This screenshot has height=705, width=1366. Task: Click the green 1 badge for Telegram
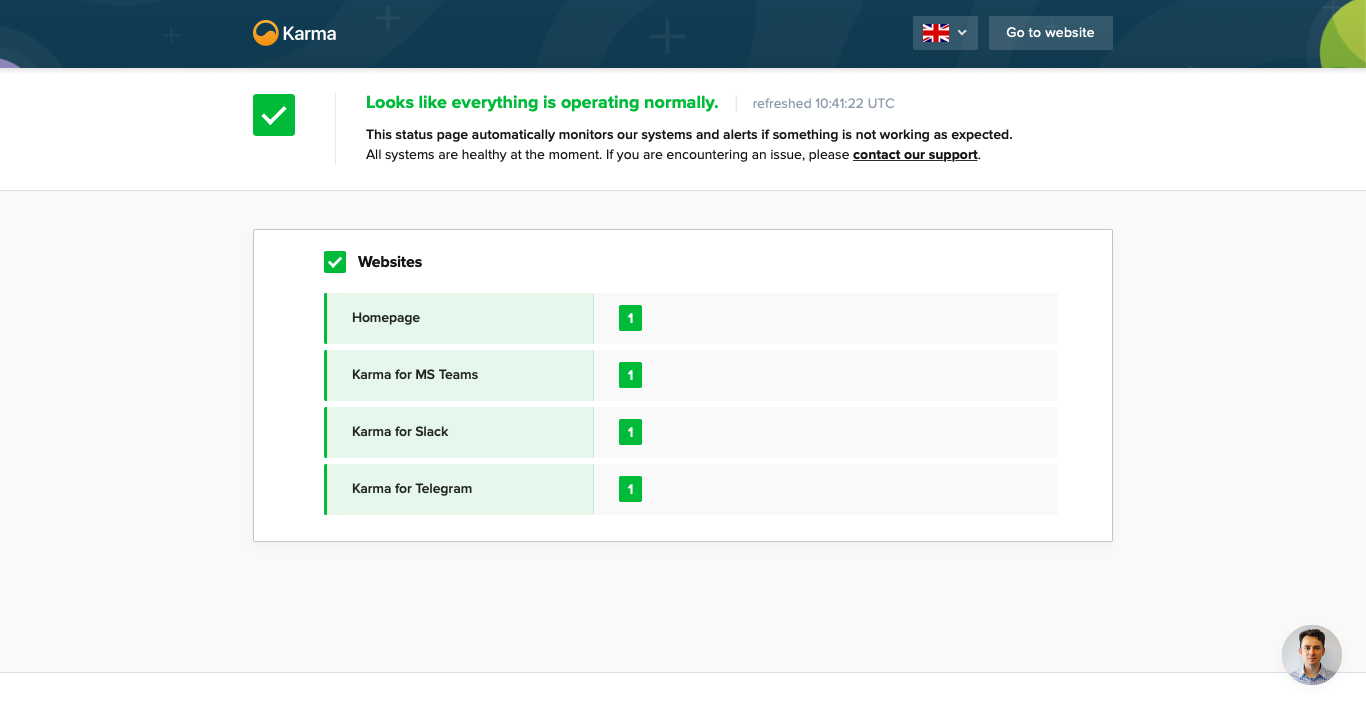630,489
